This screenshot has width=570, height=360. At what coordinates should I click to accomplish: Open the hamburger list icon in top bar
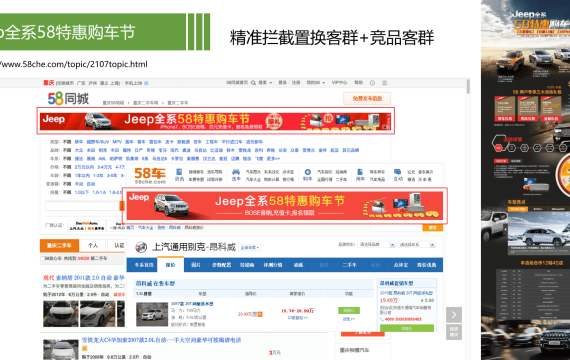click(385, 83)
